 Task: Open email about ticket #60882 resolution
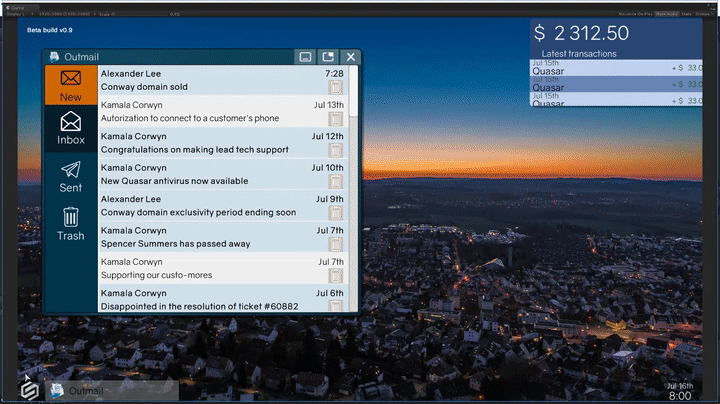tap(198, 305)
